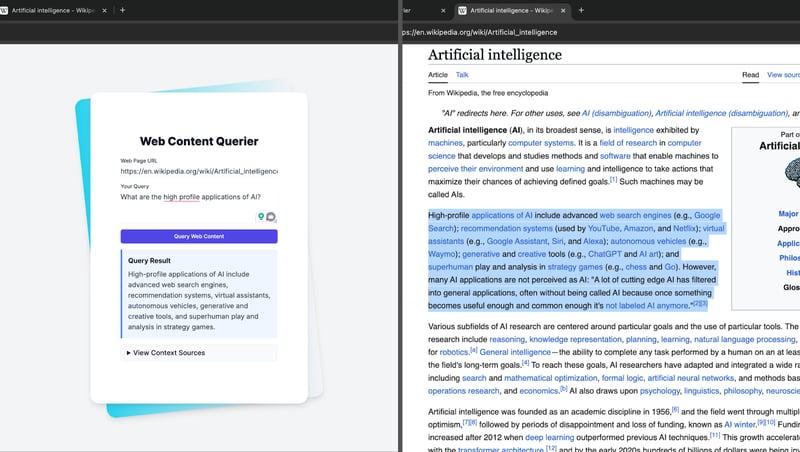Click the 'Query Result' heading
This screenshot has height=452, width=800.
point(149,261)
